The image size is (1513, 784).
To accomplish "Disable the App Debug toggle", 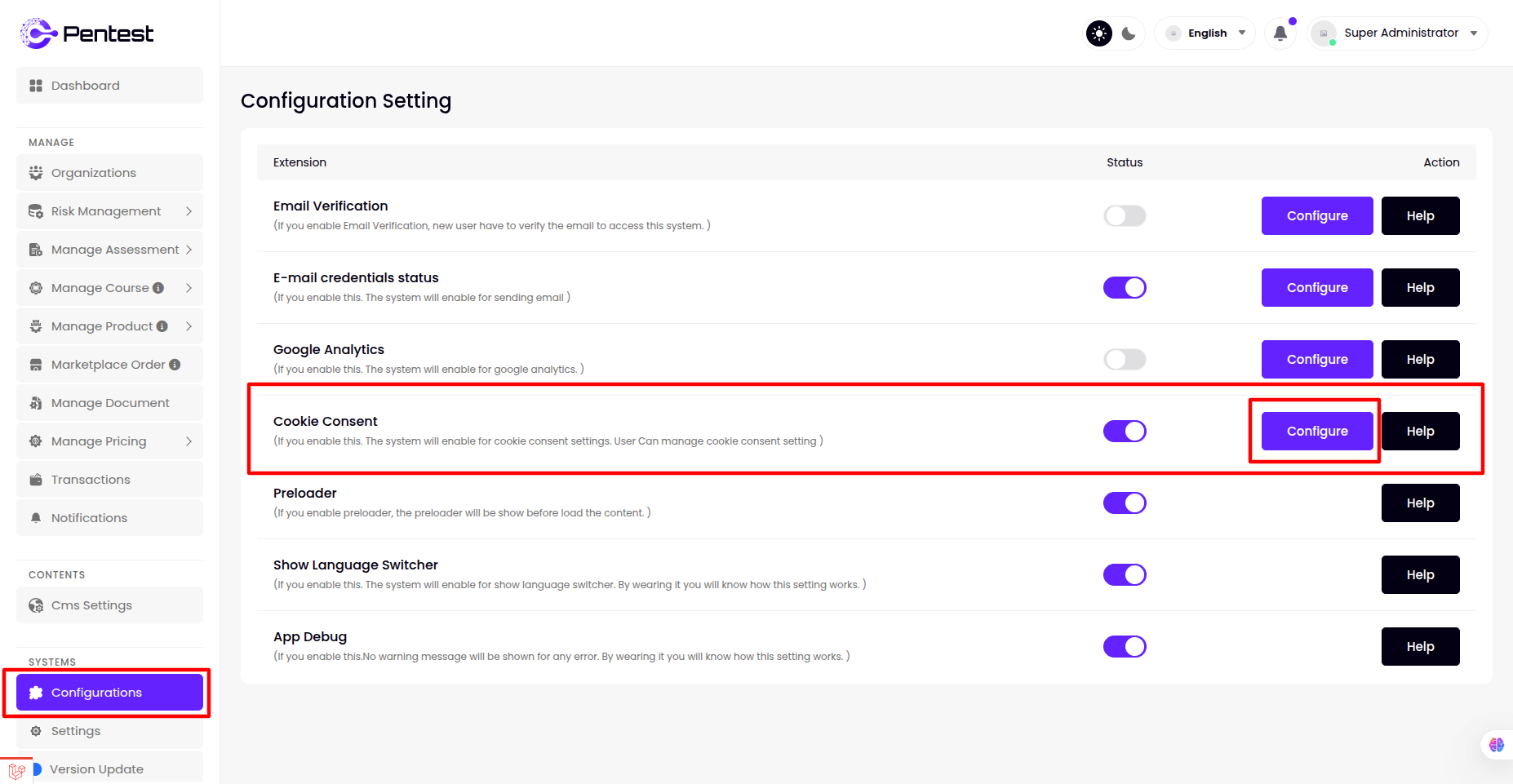I will coord(1125,647).
